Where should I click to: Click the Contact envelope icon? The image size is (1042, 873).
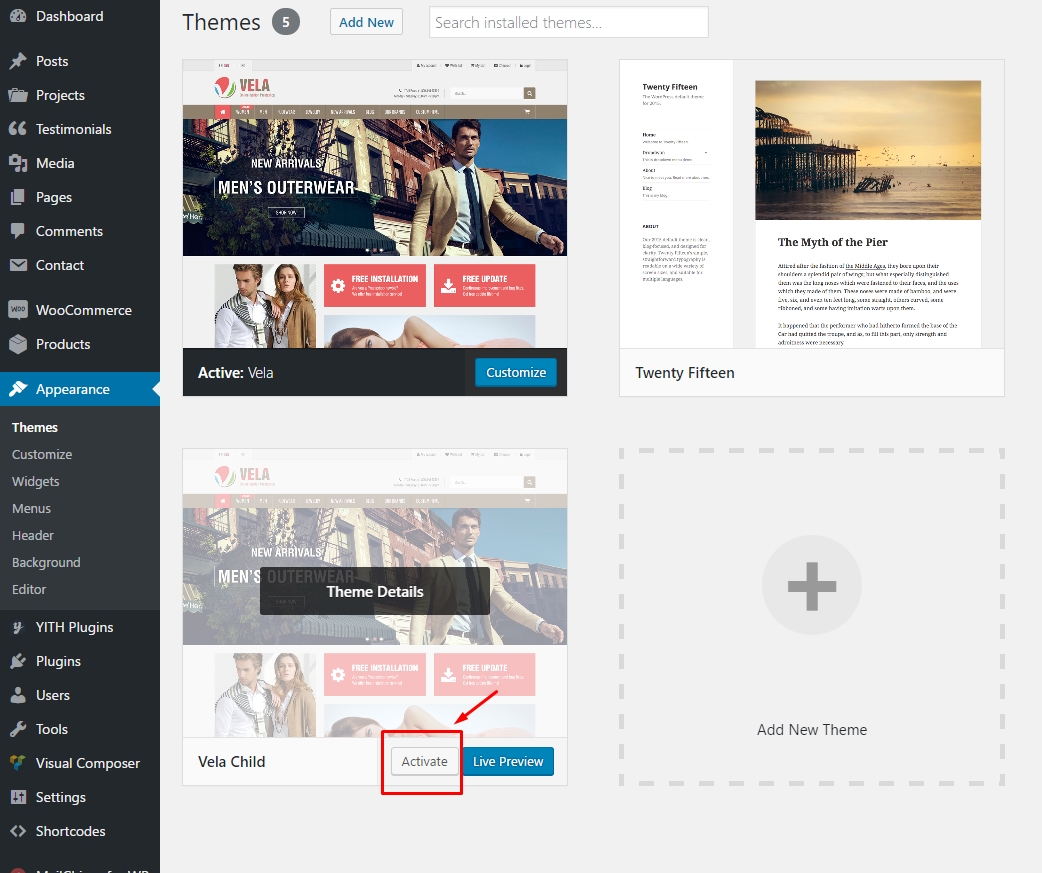pyautogui.click(x=19, y=265)
